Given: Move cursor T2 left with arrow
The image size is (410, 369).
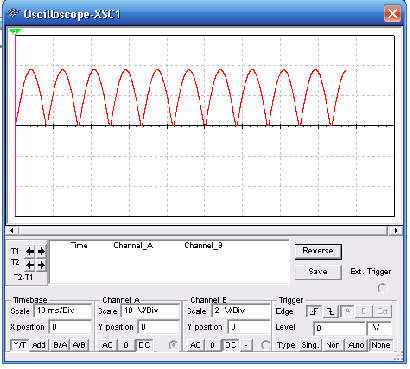Looking at the screenshot, I should click(x=30, y=265).
